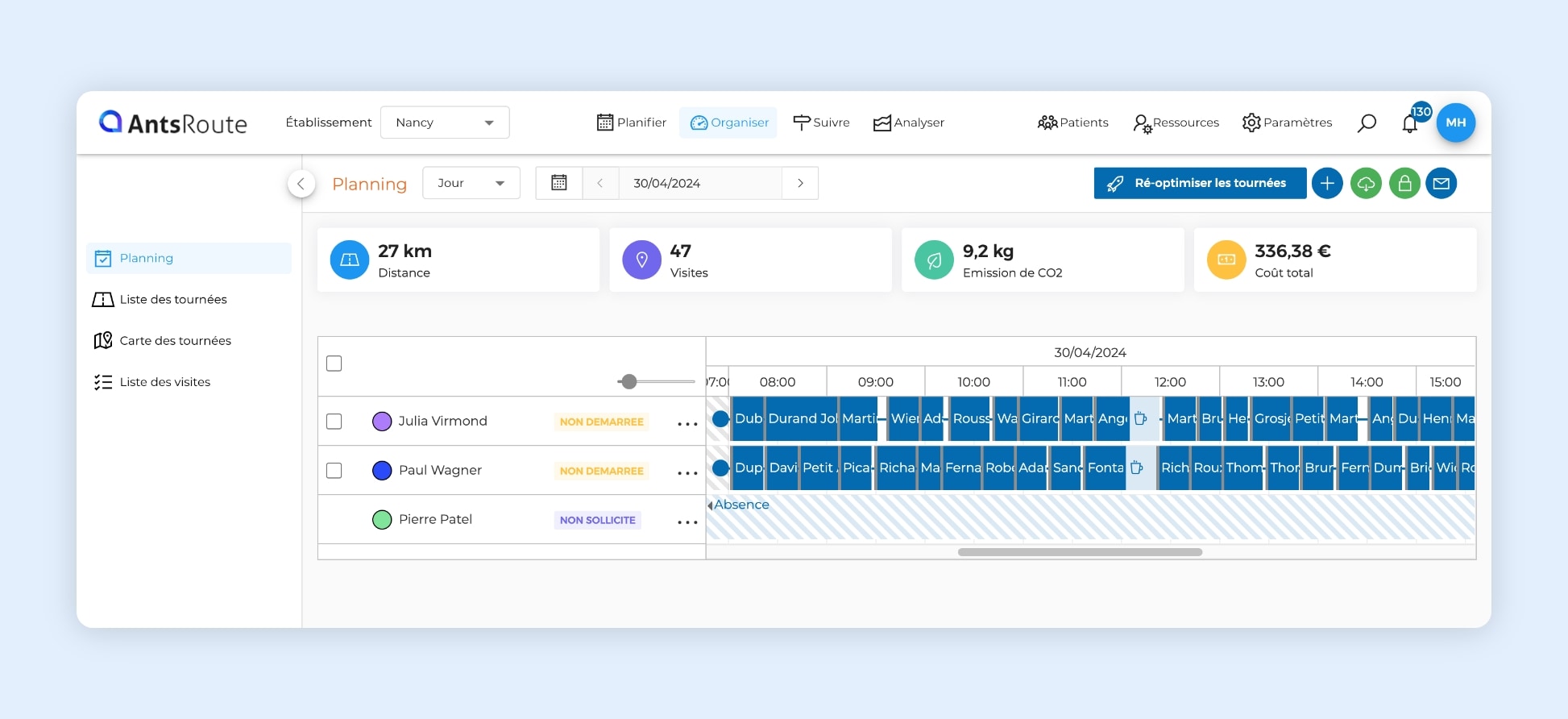Switch to the Planifier tab
Image resolution: width=1568 pixels, height=719 pixels.
coord(632,123)
